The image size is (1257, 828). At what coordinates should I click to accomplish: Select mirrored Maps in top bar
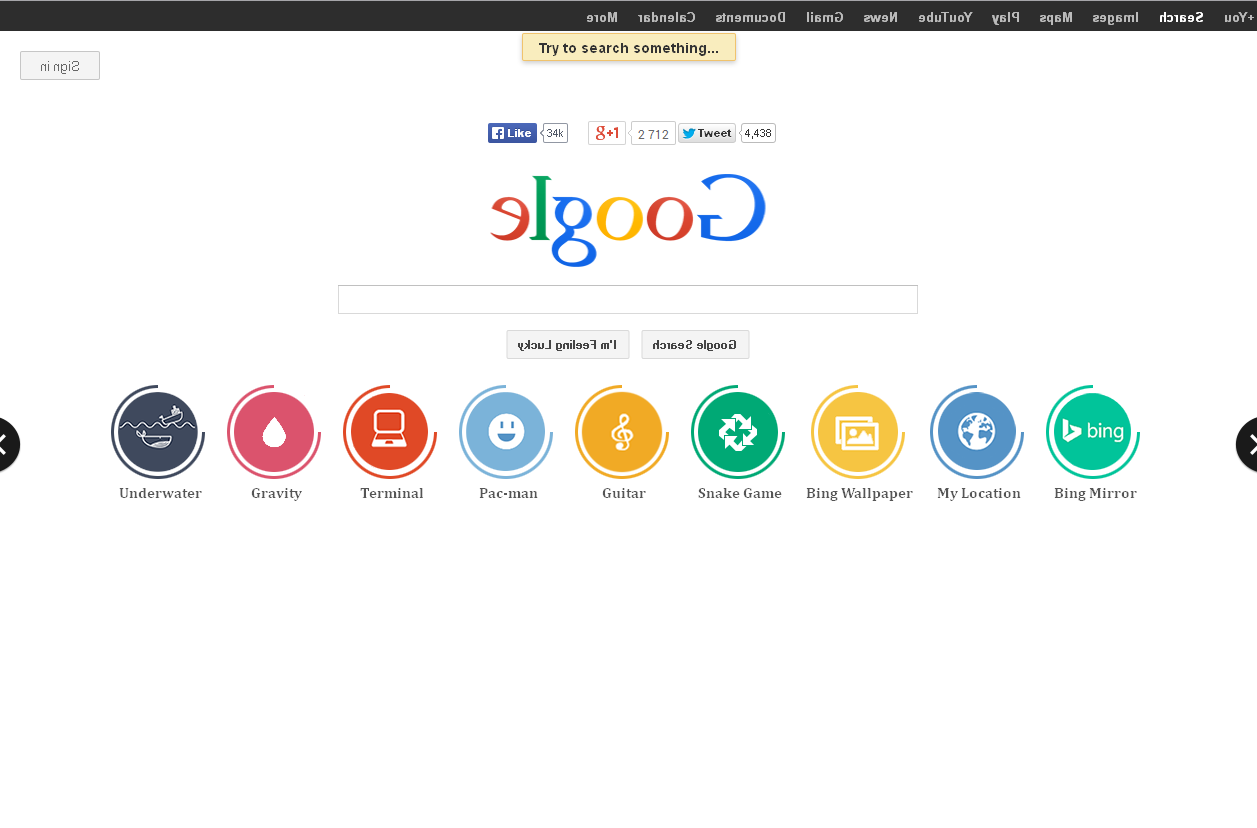click(1056, 17)
